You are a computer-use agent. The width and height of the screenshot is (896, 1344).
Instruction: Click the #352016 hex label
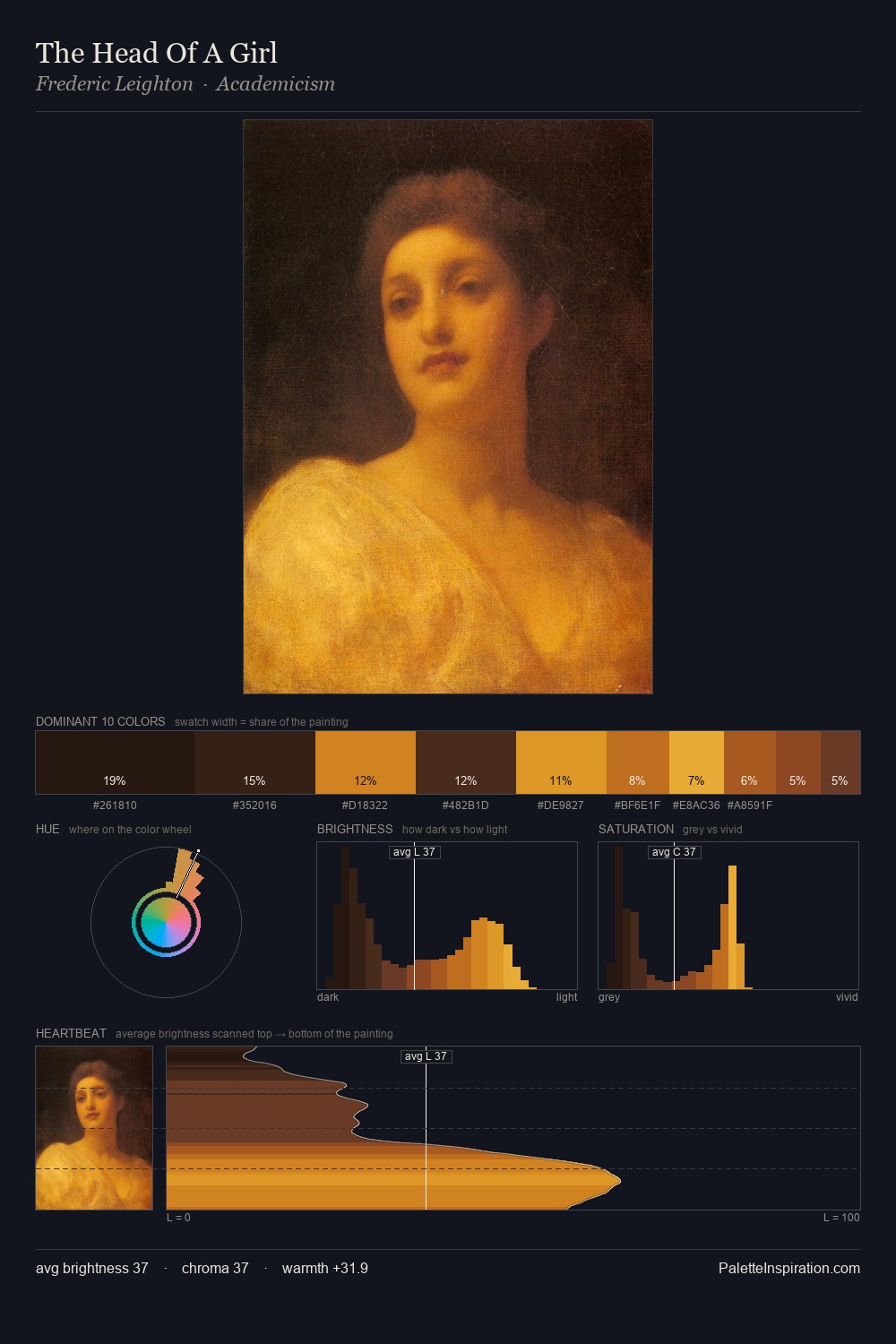coord(254,806)
